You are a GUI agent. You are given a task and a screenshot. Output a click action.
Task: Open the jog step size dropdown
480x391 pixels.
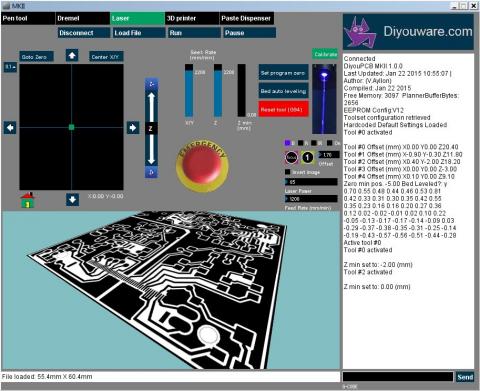point(10,67)
